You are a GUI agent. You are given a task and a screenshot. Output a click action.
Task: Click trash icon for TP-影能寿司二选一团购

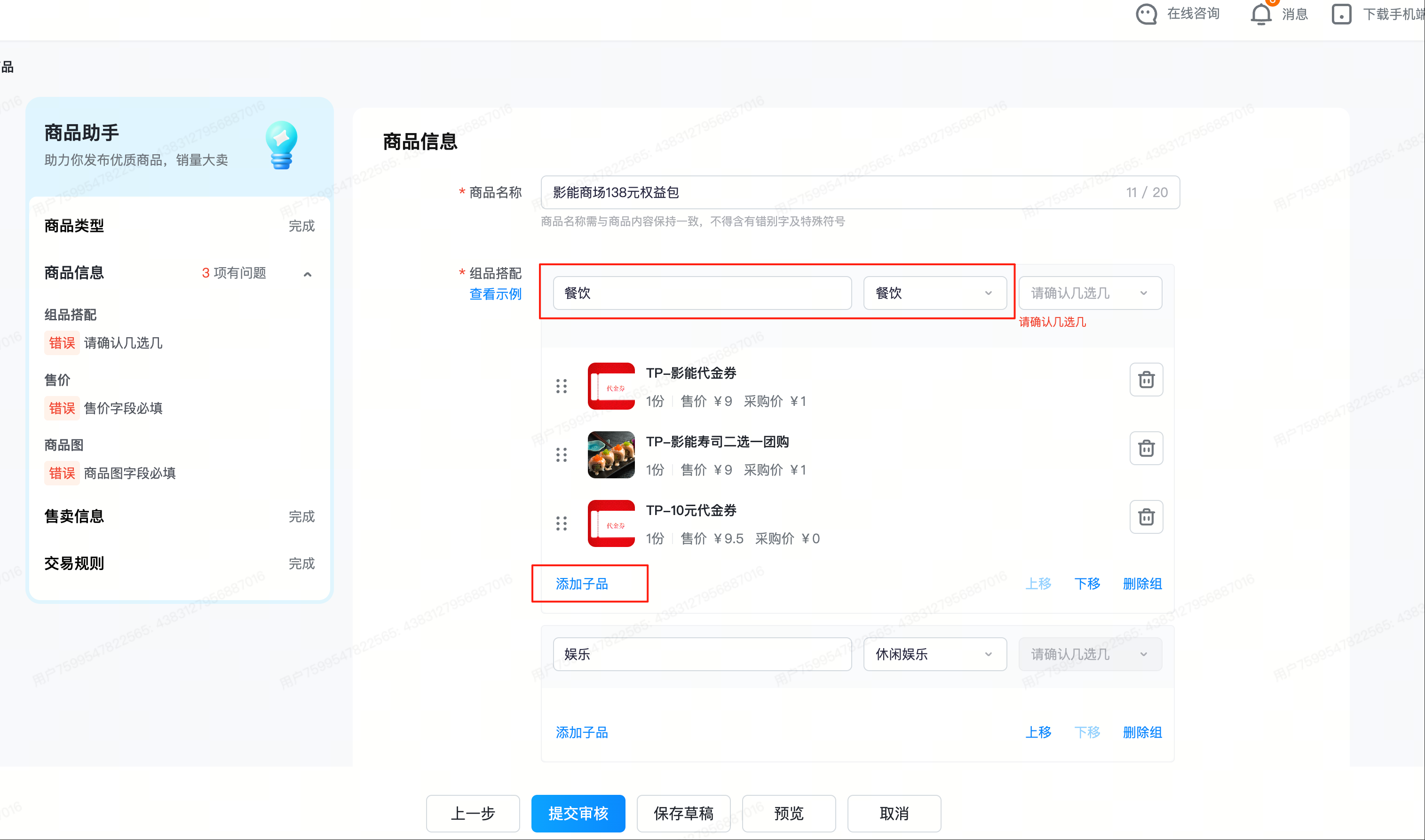pyautogui.click(x=1146, y=448)
